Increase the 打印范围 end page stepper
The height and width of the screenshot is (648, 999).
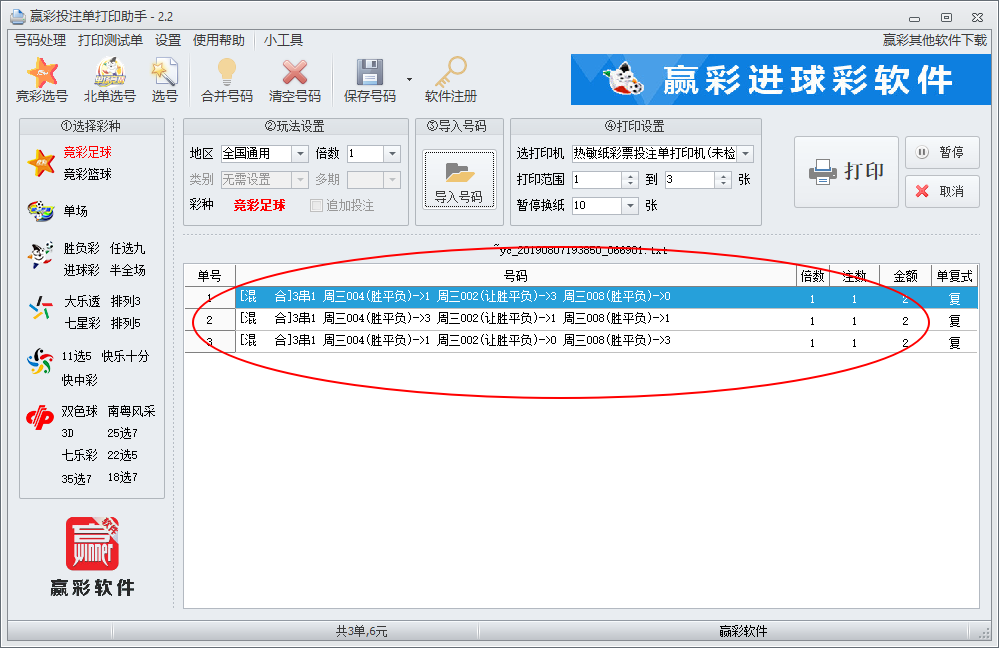[x=722, y=176]
